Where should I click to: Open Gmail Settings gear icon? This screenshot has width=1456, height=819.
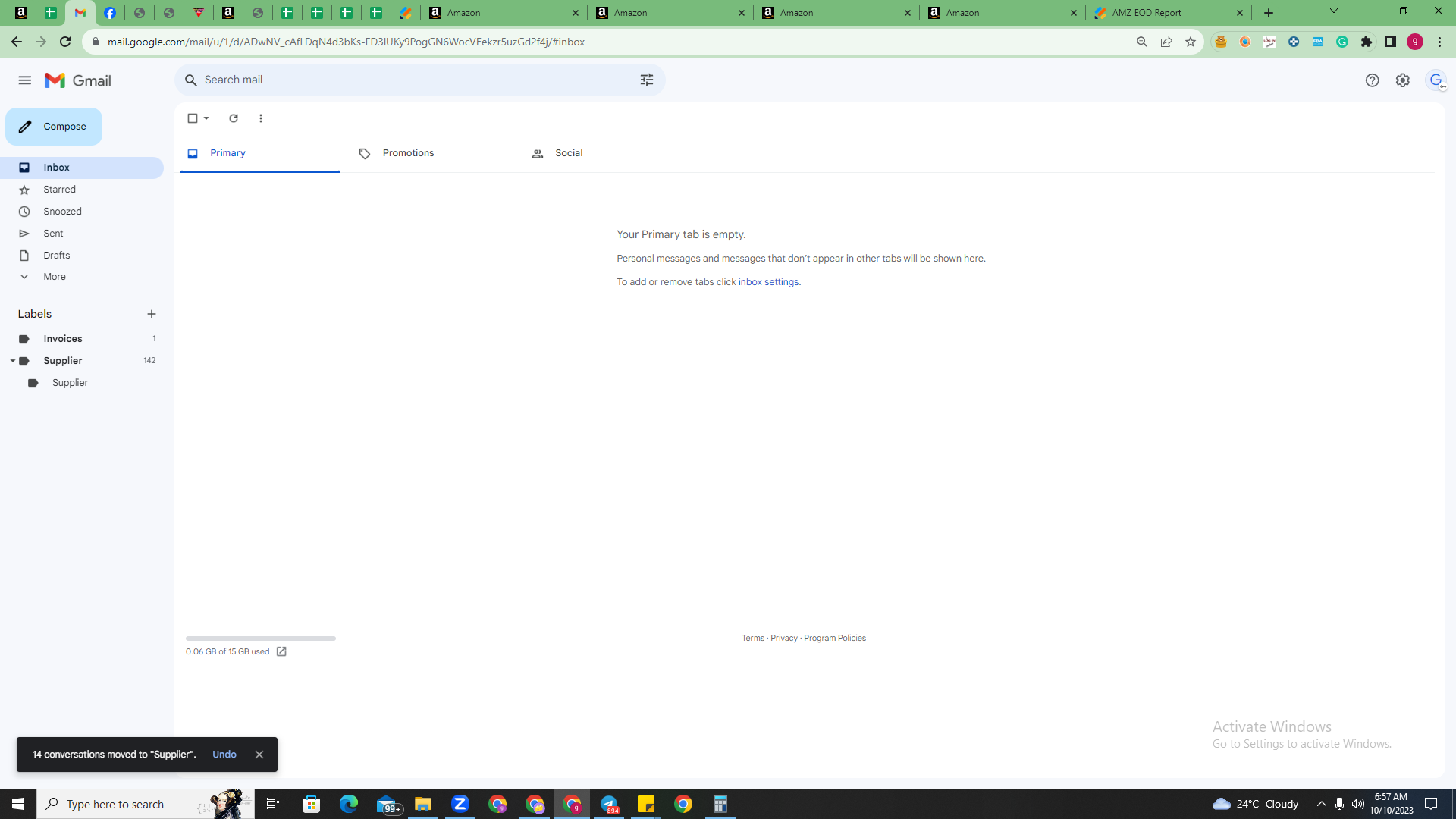(1403, 80)
